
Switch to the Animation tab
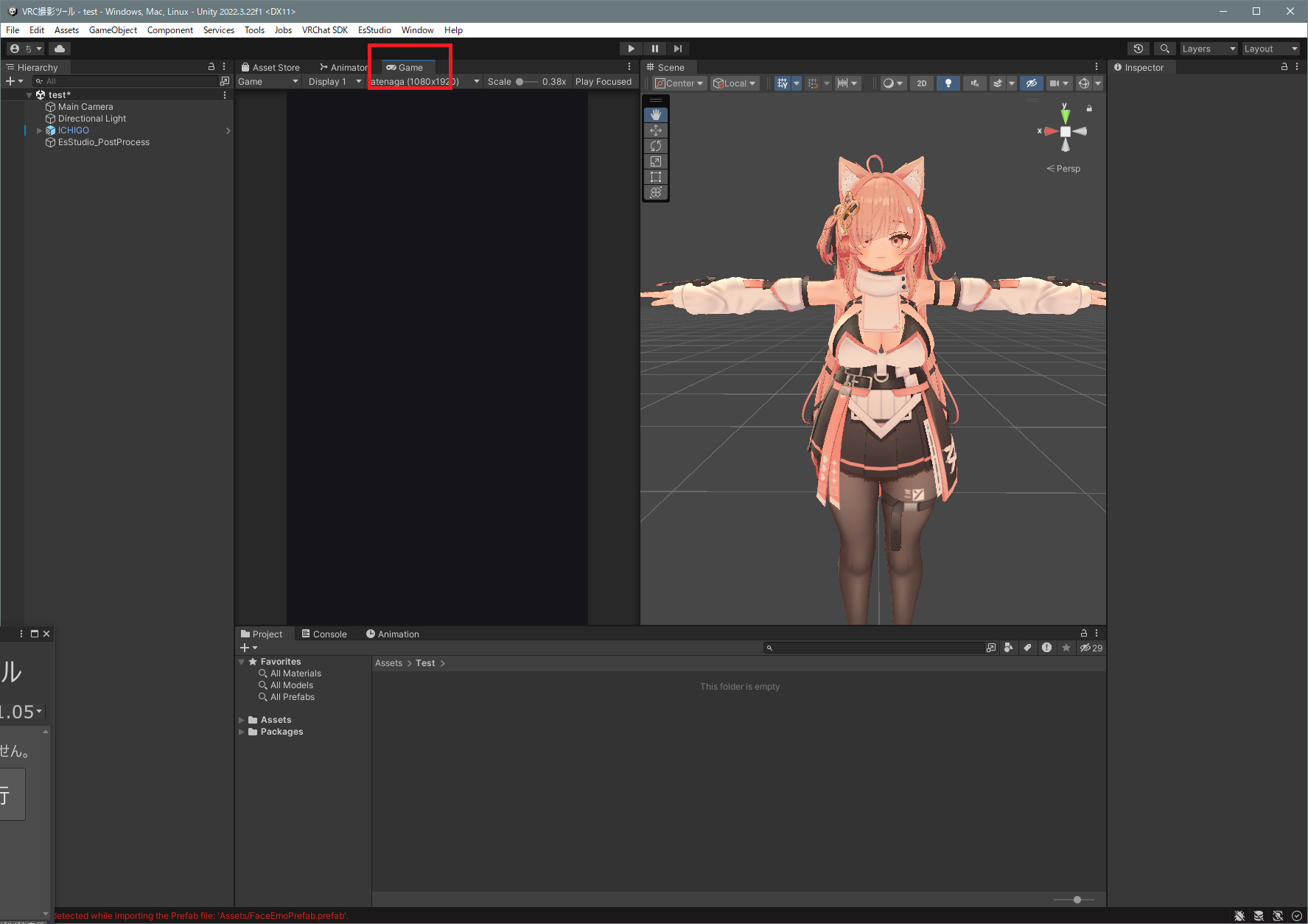click(393, 634)
